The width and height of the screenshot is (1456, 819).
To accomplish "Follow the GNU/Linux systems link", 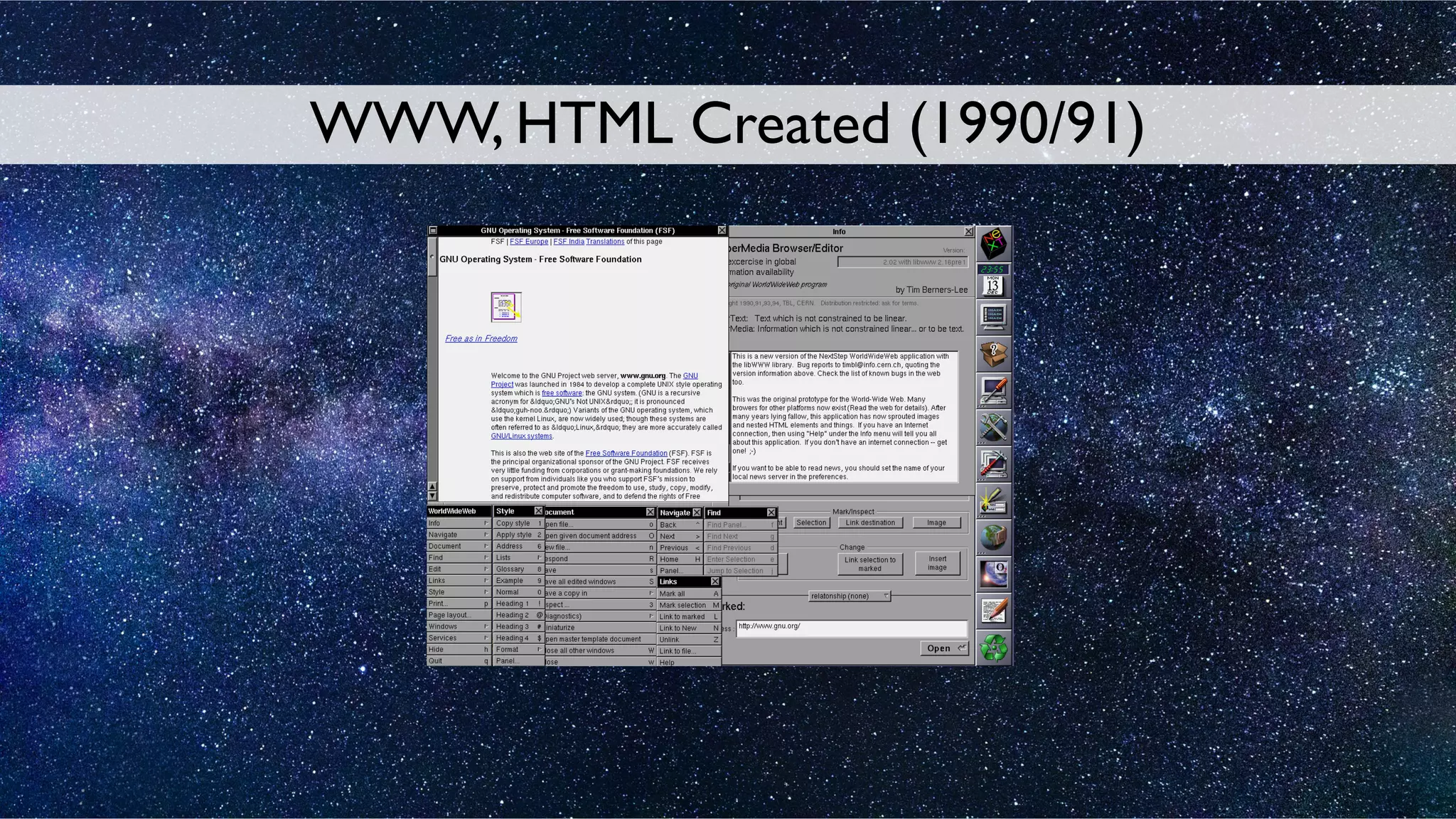I will point(521,436).
